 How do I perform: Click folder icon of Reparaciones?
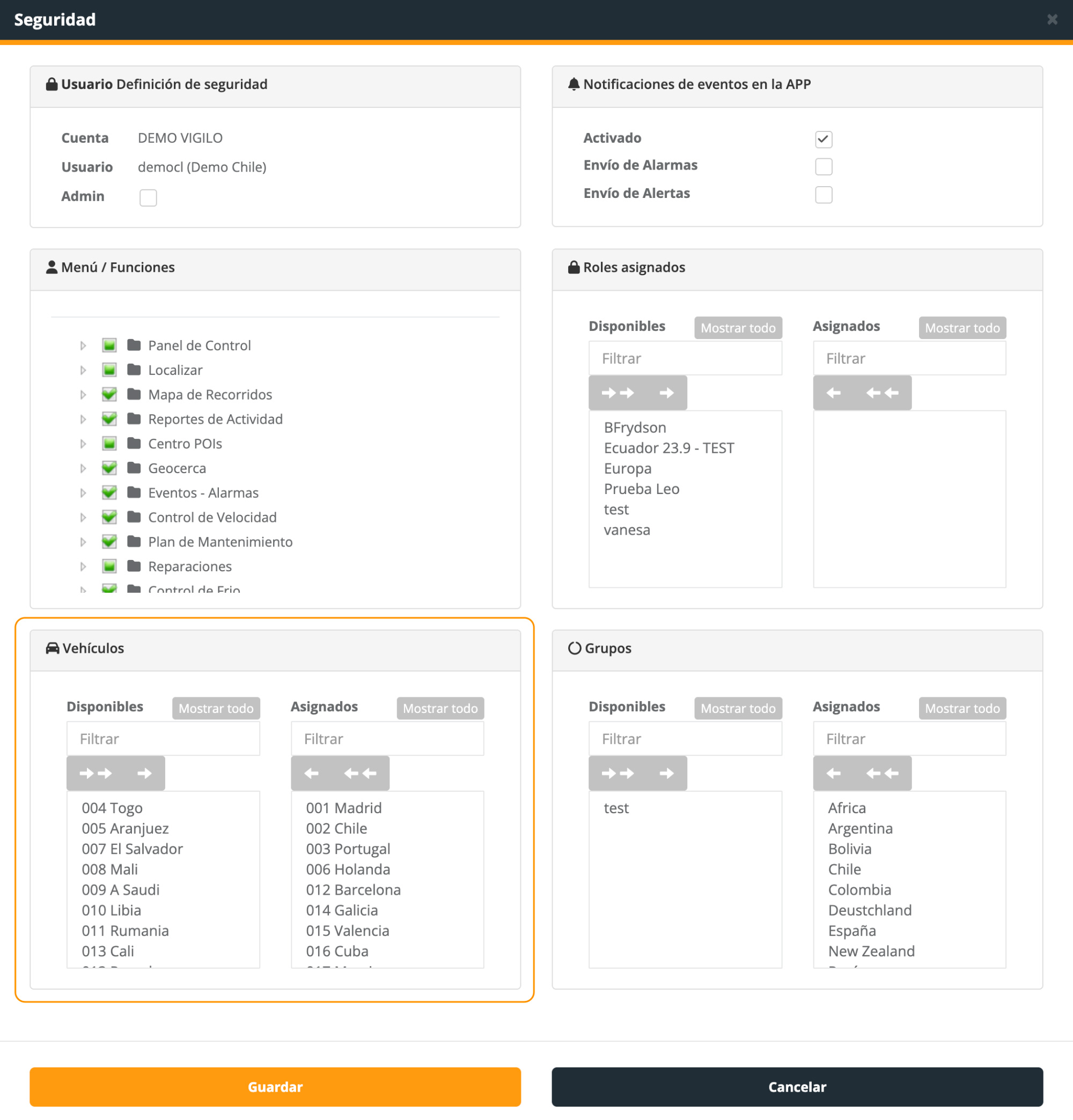134,566
